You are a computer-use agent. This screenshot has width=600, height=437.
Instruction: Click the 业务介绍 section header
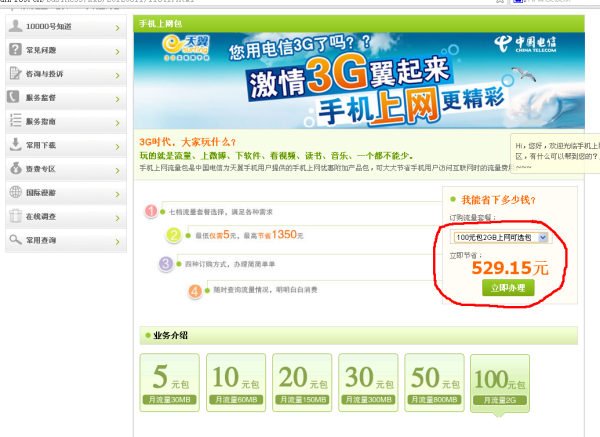[359, 336]
